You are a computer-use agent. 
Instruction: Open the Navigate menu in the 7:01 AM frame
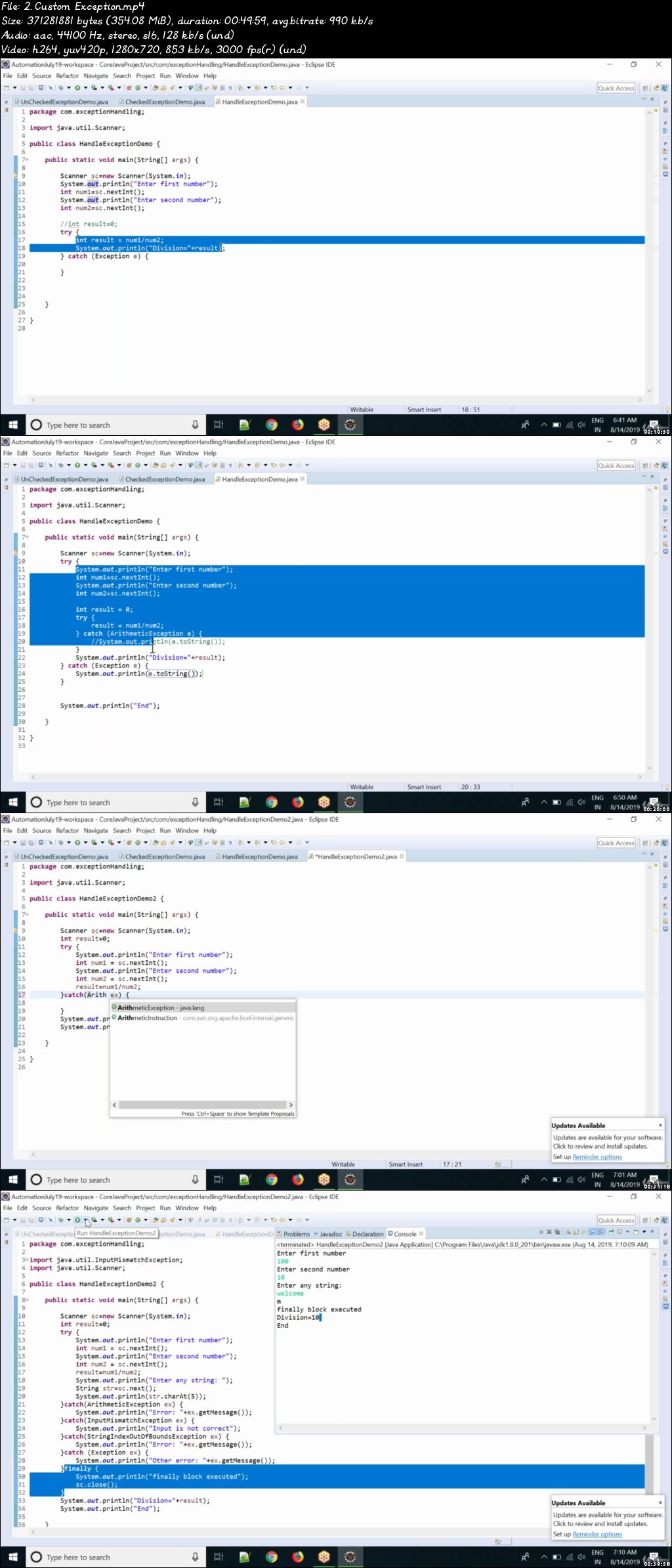96,830
